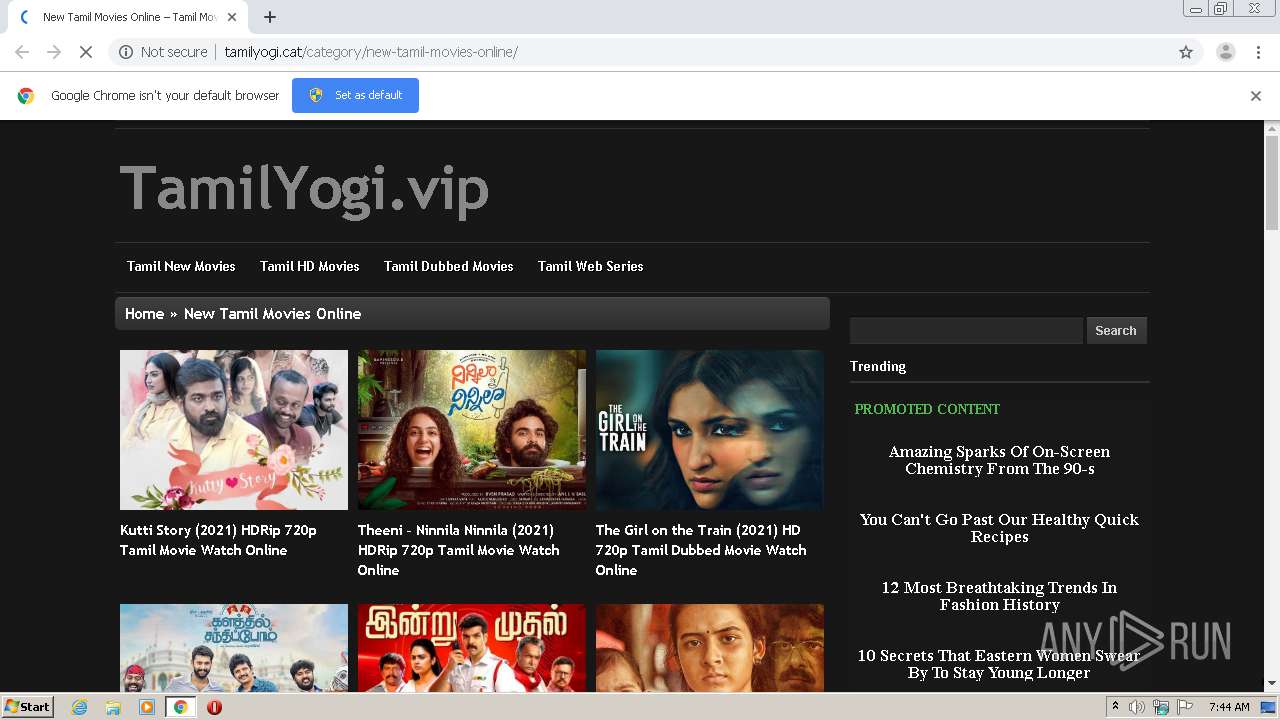The width and height of the screenshot is (1280, 720).
Task: Open Healthy Quick Recipes promoted article
Action: pyautogui.click(x=999, y=528)
